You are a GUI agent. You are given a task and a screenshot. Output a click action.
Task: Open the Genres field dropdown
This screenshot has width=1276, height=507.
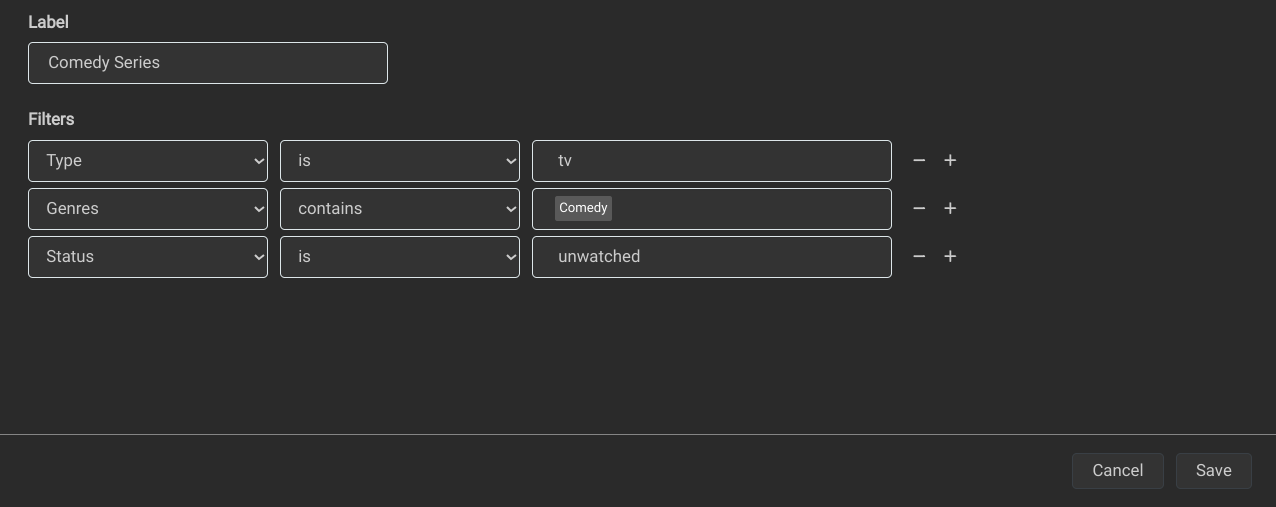(147, 209)
